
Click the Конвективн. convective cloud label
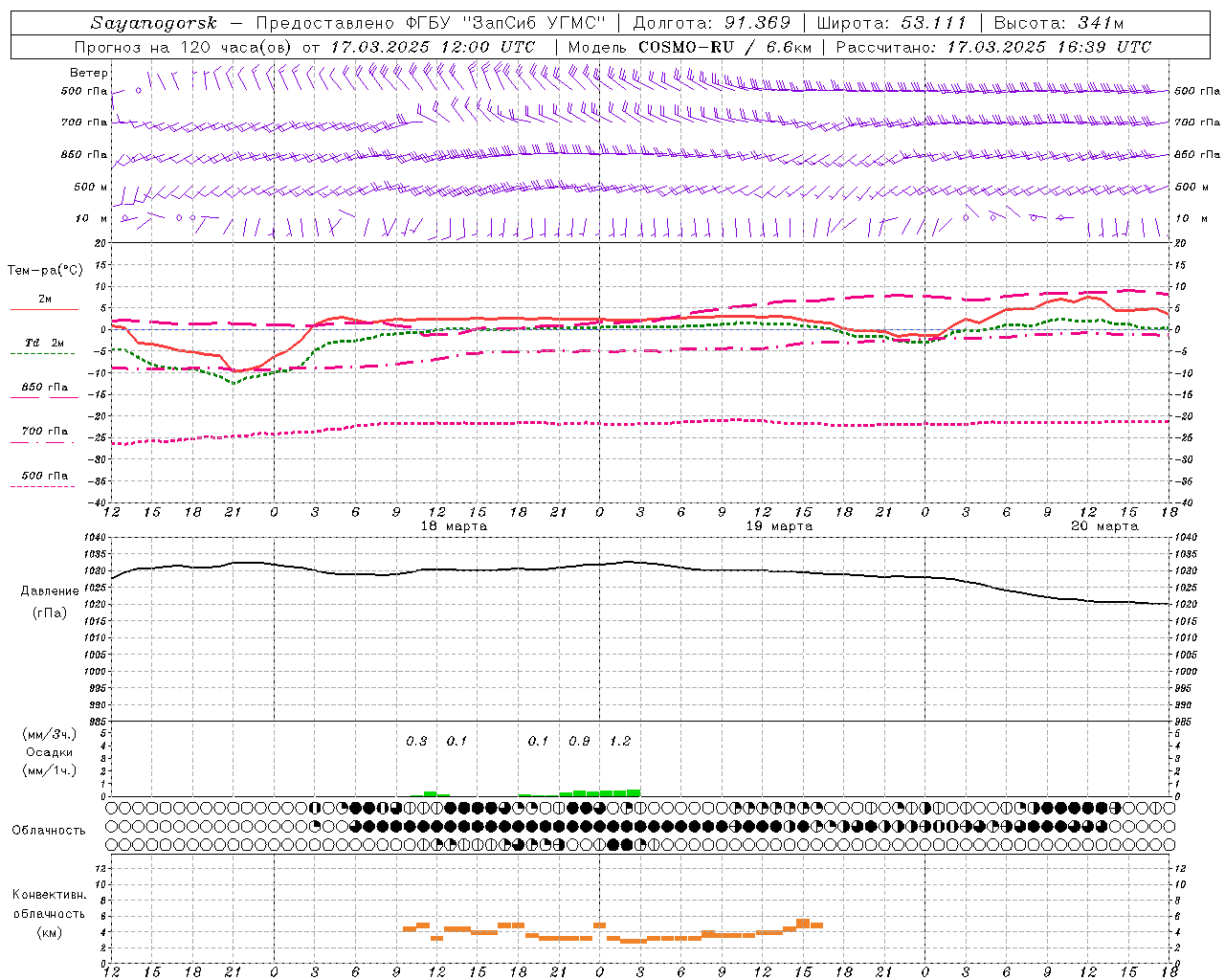tap(49, 895)
